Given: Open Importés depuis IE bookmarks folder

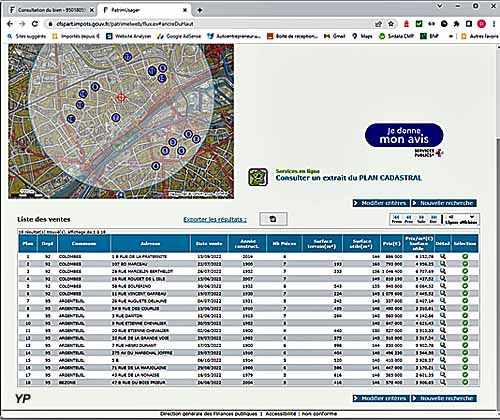Looking at the screenshot, I should [76, 36].
